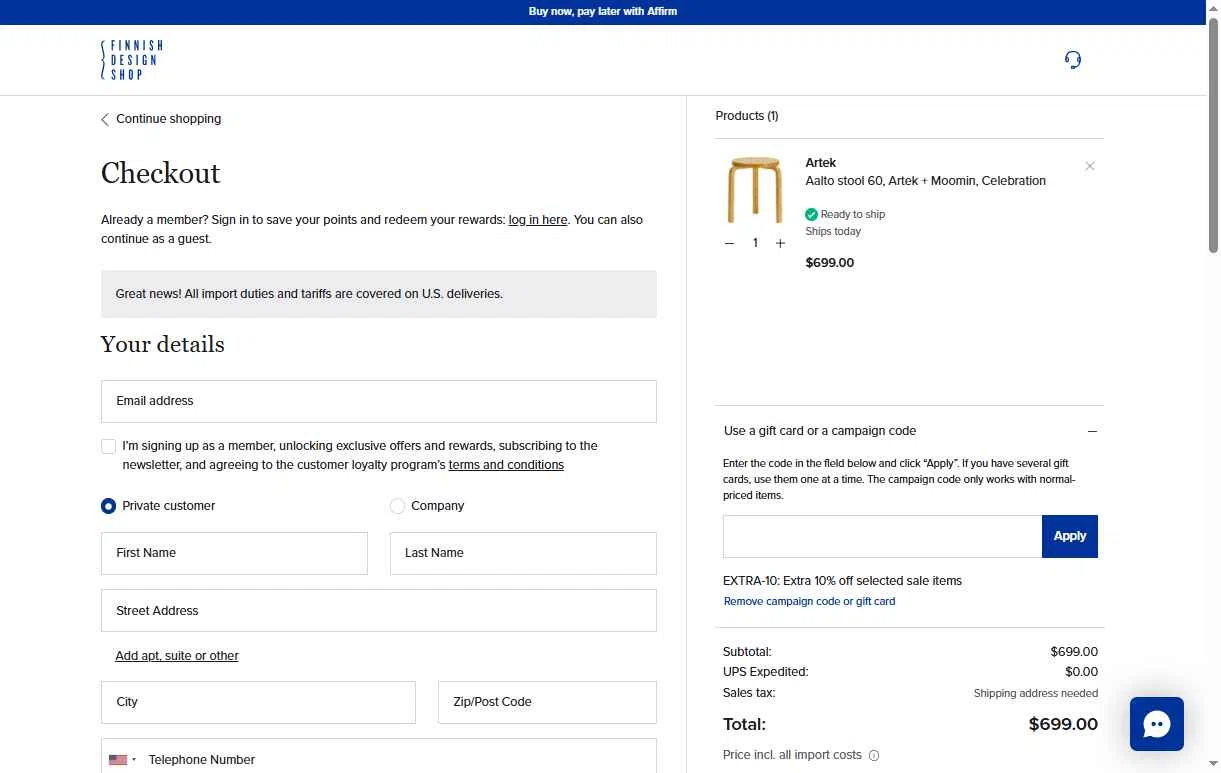Click the Shipping address needed text
1221x773 pixels.
pyautogui.click(x=1035, y=693)
